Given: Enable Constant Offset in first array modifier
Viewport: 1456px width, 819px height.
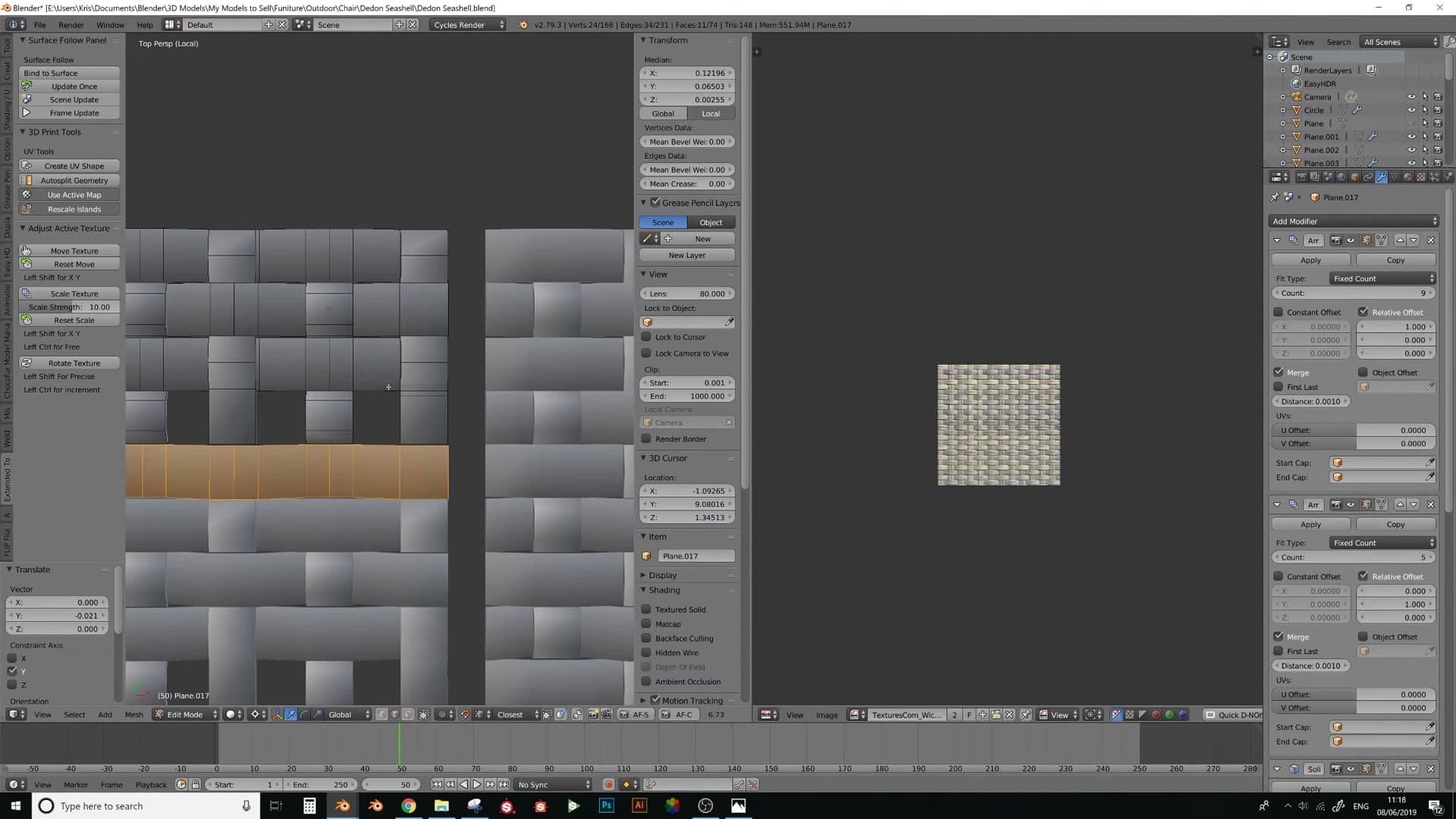Looking at the screenshot, I should [x=1279, y=312].
